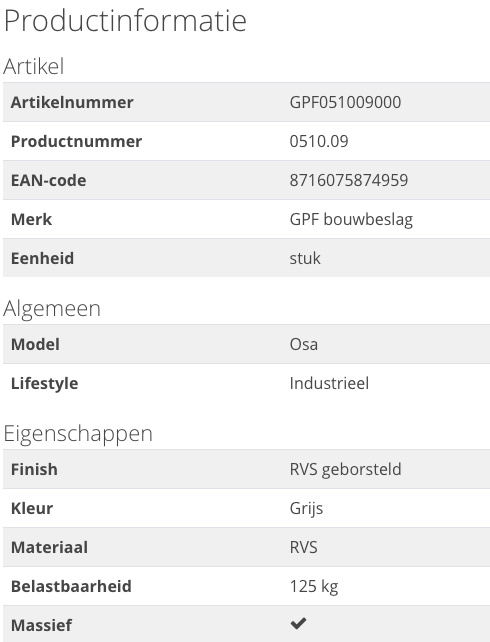Click the Belastbaarheid row label
The image size is (490, 642).
click(x=71, y=587)
